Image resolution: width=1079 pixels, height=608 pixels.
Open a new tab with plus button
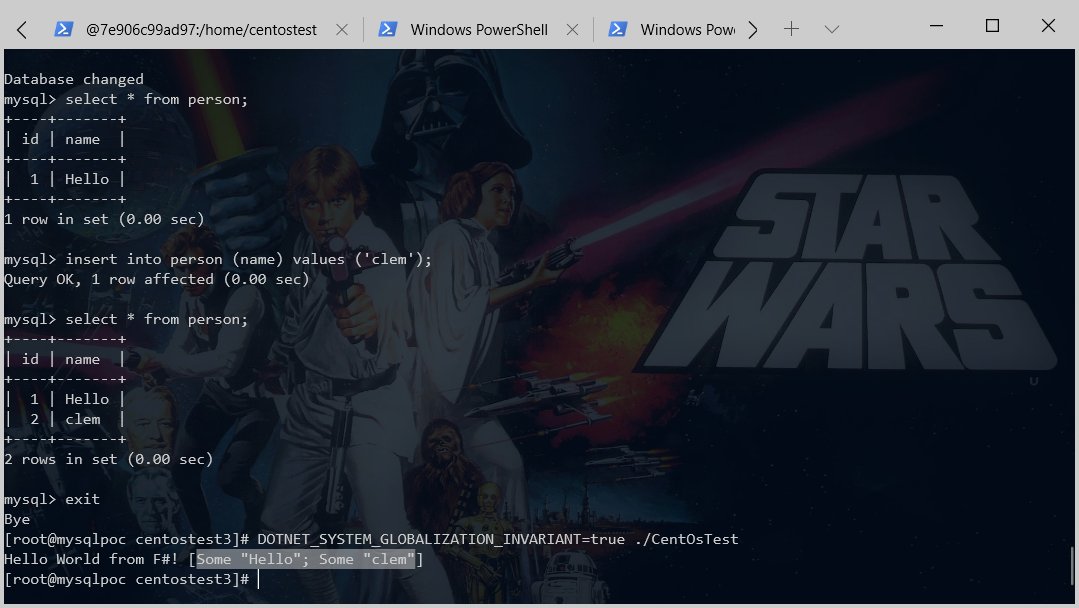(x=791, y=29)
